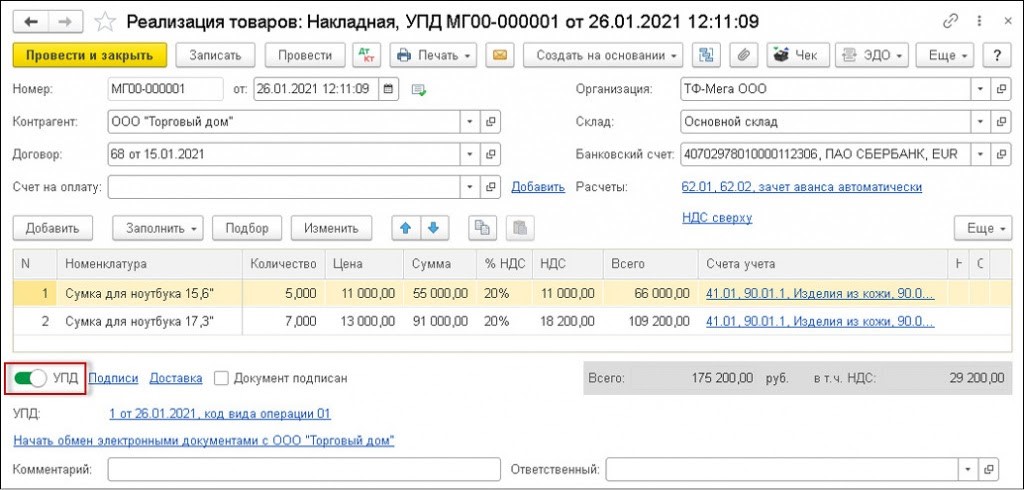Toggle the УПД switch
The height and width of the screenshot is (490, 1024).
pyautogui.click(x=32, y=378)
